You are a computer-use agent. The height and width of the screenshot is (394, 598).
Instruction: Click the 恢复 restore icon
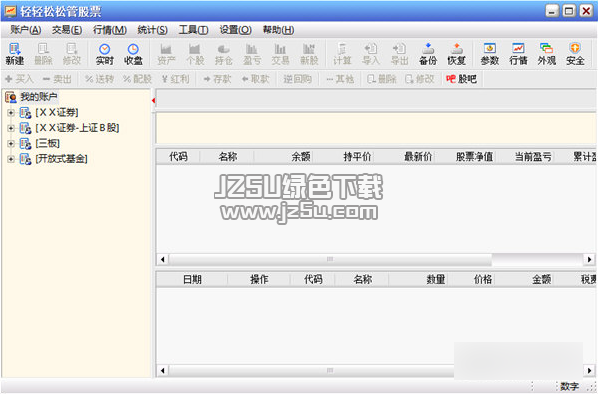pyautogui.click(x=457, y=54)
